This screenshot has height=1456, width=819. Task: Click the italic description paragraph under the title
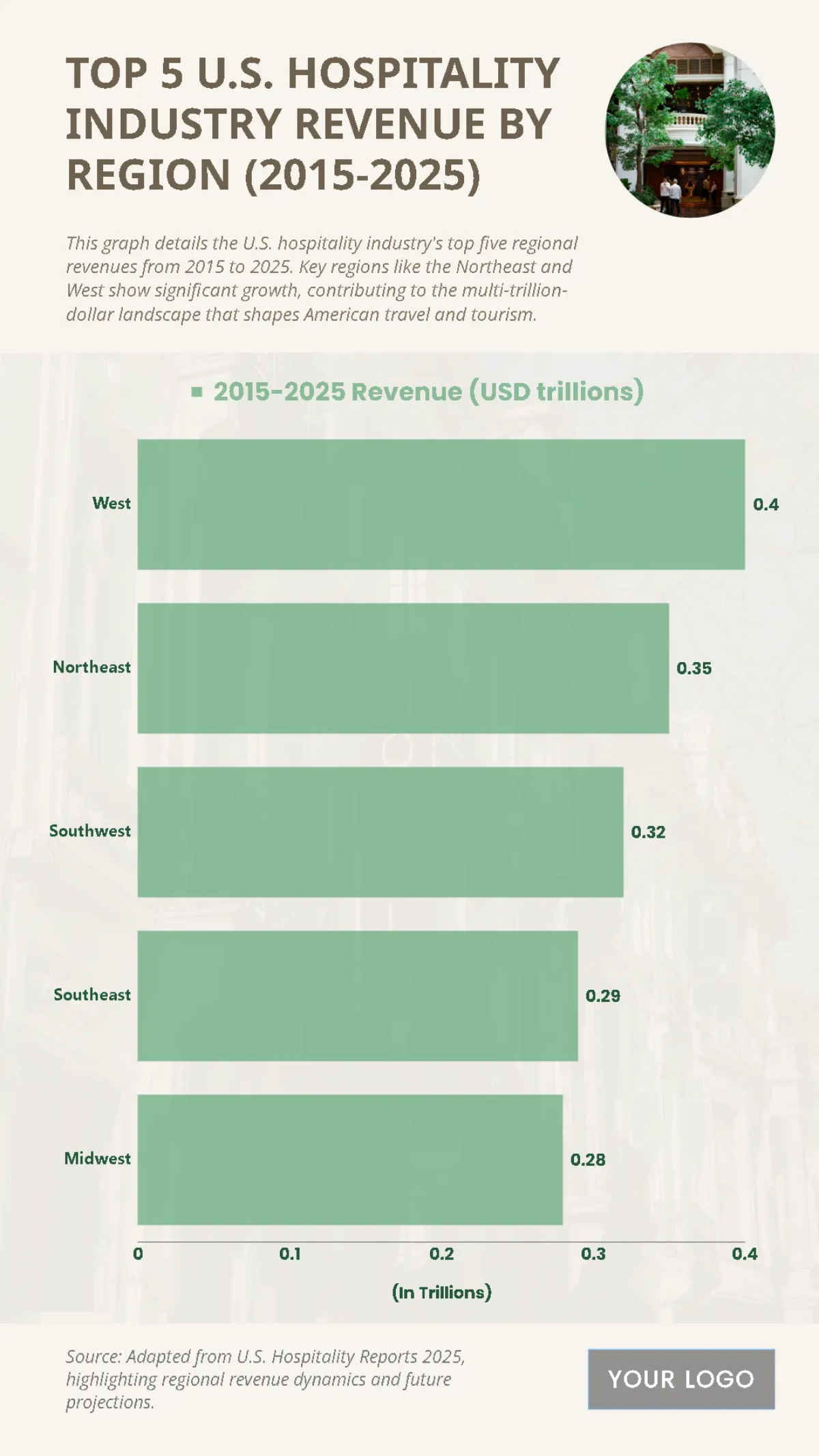click(321, 279)
